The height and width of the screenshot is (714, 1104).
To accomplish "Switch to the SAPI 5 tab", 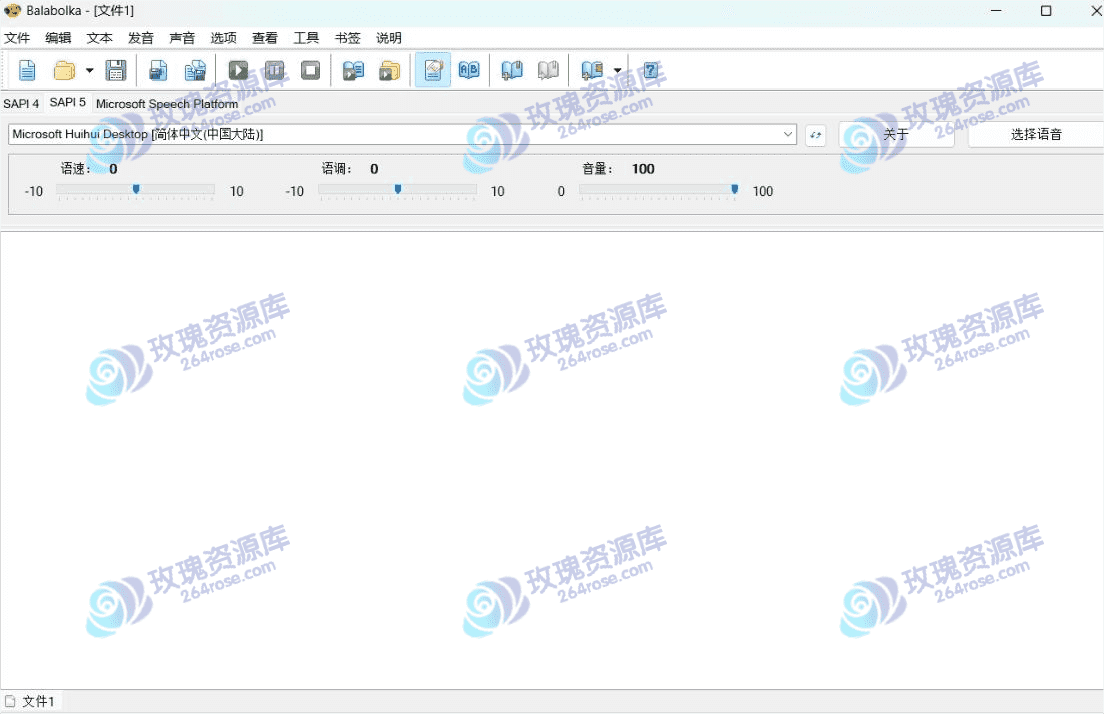I will click(68, 103).
